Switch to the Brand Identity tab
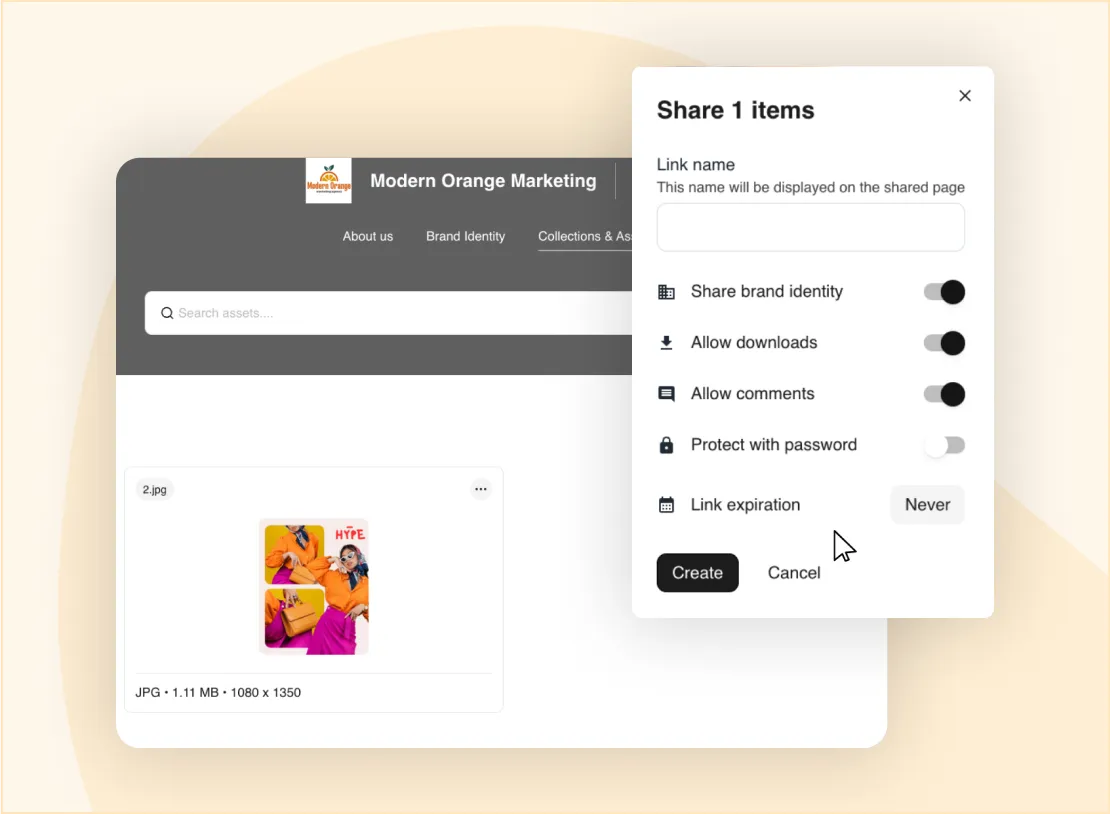The width and height of the screenshot is (1110, 814). [x=465, y=236]
